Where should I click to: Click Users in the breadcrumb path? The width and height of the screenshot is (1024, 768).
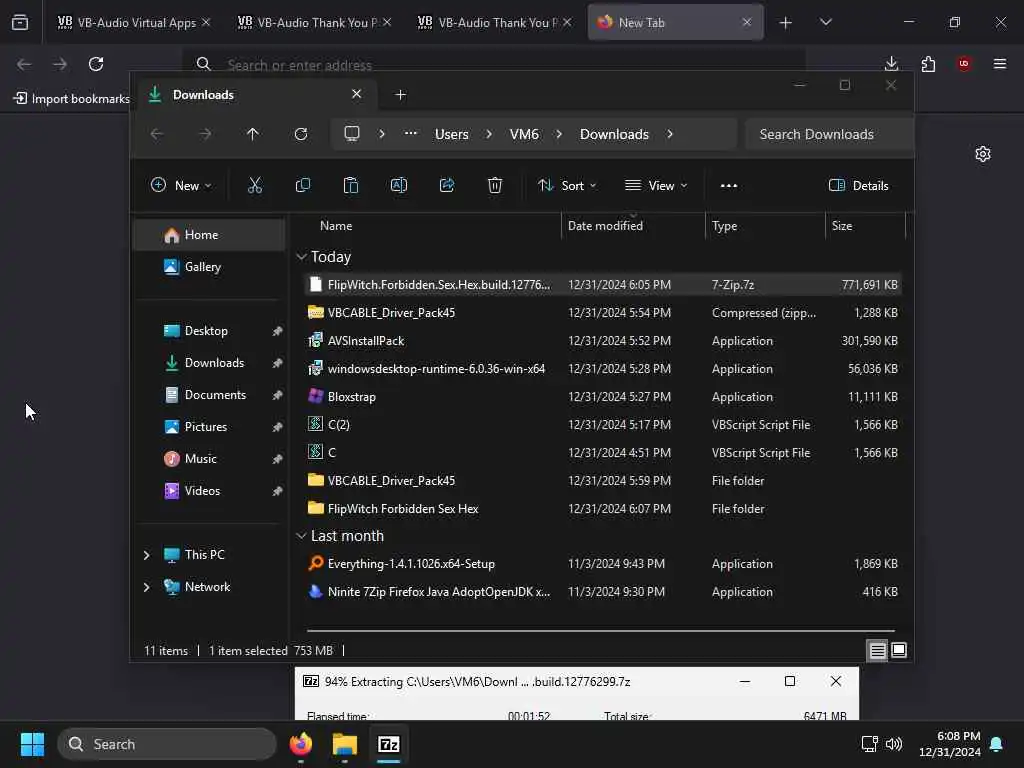coord(451,134)
